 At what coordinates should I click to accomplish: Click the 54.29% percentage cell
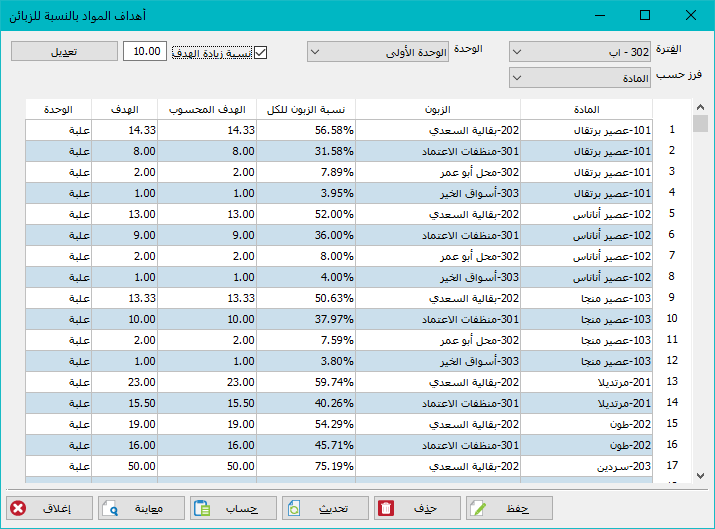click(306, 424)
